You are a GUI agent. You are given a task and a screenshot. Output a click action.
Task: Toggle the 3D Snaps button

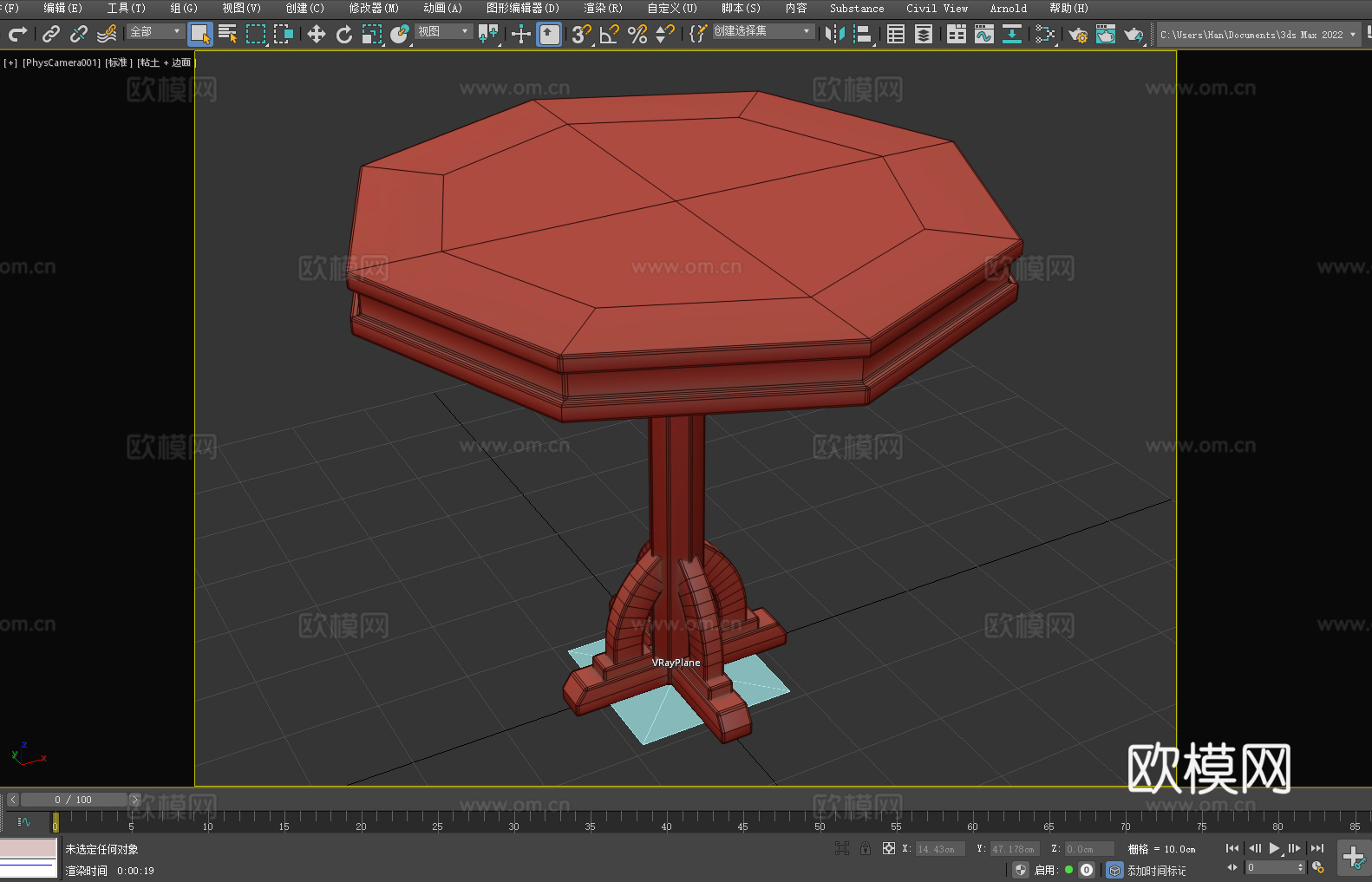click(x=582, y=34)
